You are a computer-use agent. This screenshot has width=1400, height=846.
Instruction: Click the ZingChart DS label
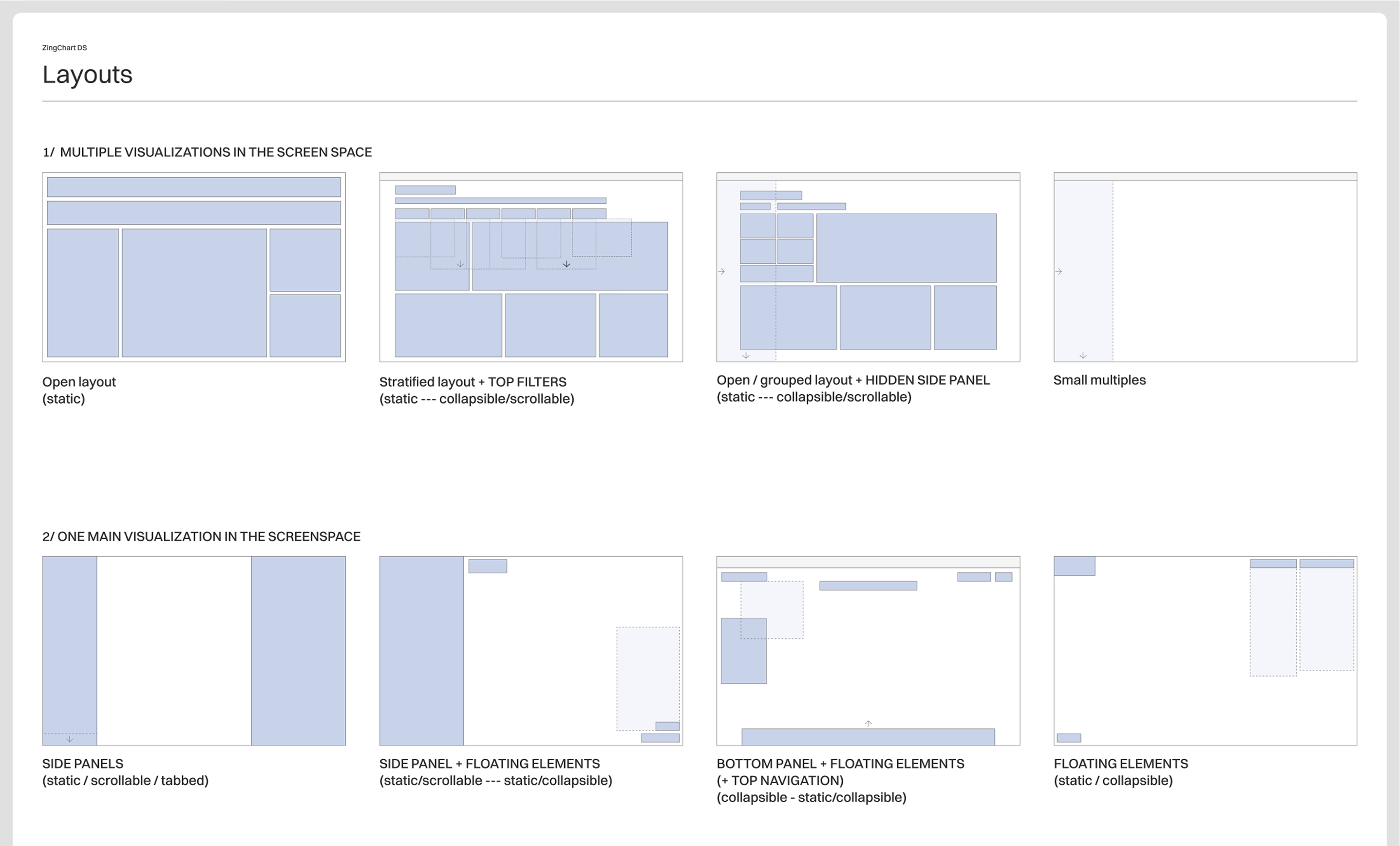(x=64, y=48)
